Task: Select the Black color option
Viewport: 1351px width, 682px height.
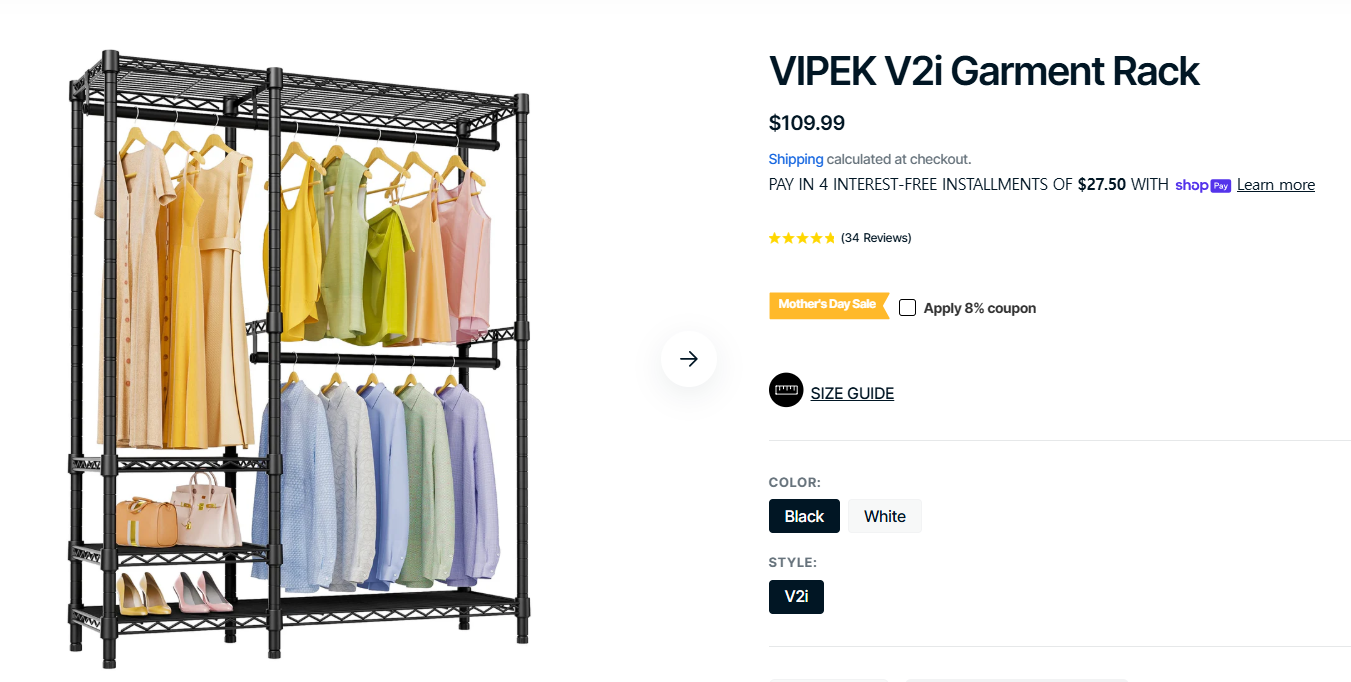Action: click(804, 516)
